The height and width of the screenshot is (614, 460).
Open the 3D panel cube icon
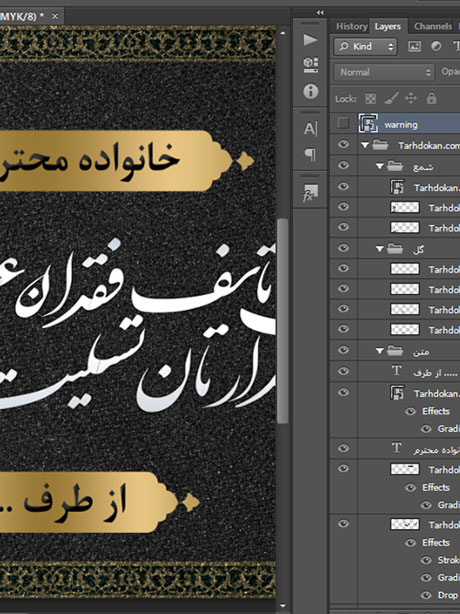310,65
